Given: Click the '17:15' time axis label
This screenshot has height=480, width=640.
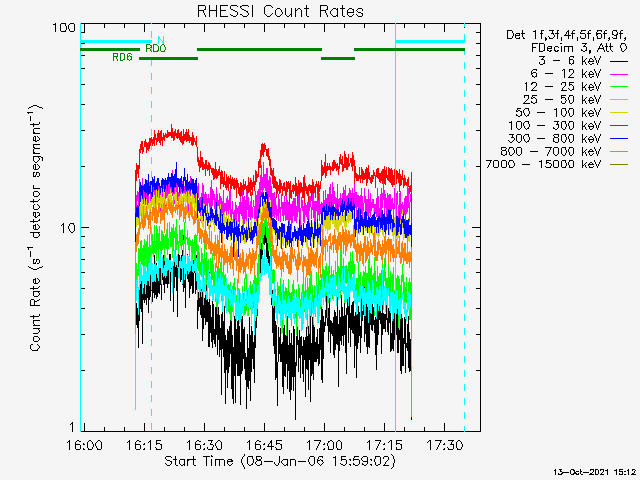Looking at the screenshot, I should [384, 445].
